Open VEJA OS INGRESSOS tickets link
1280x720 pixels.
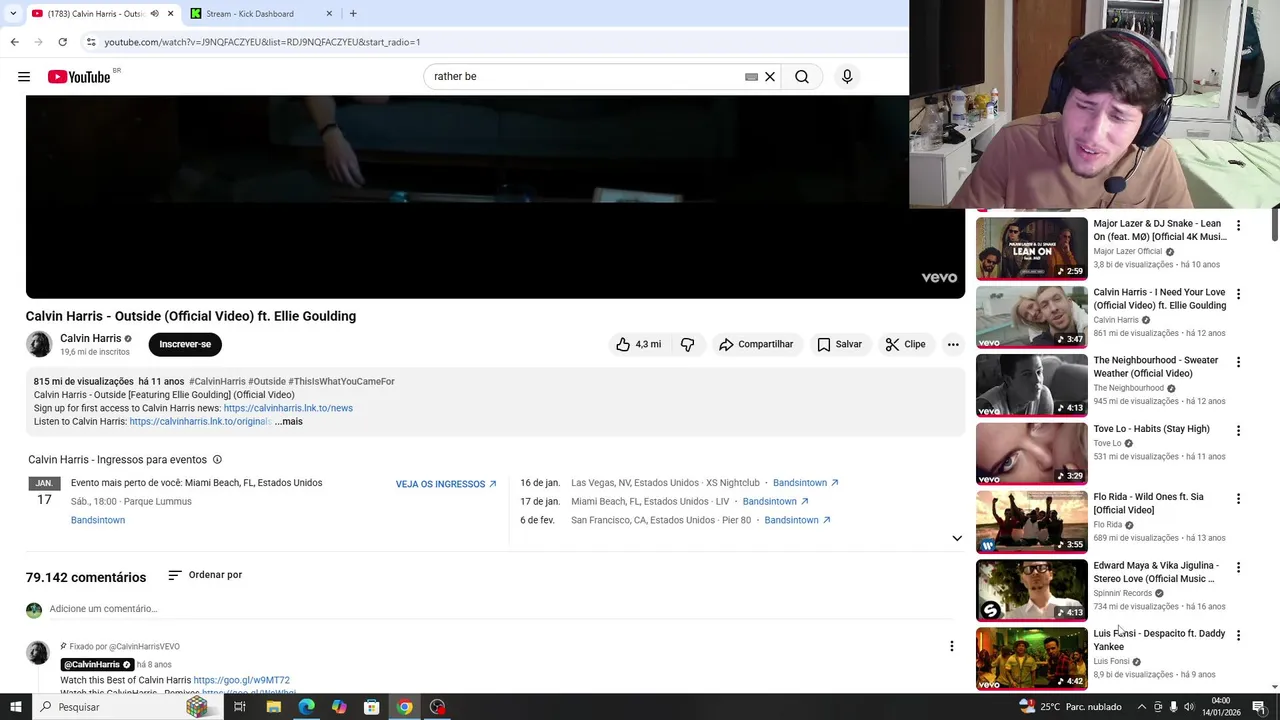446,484
